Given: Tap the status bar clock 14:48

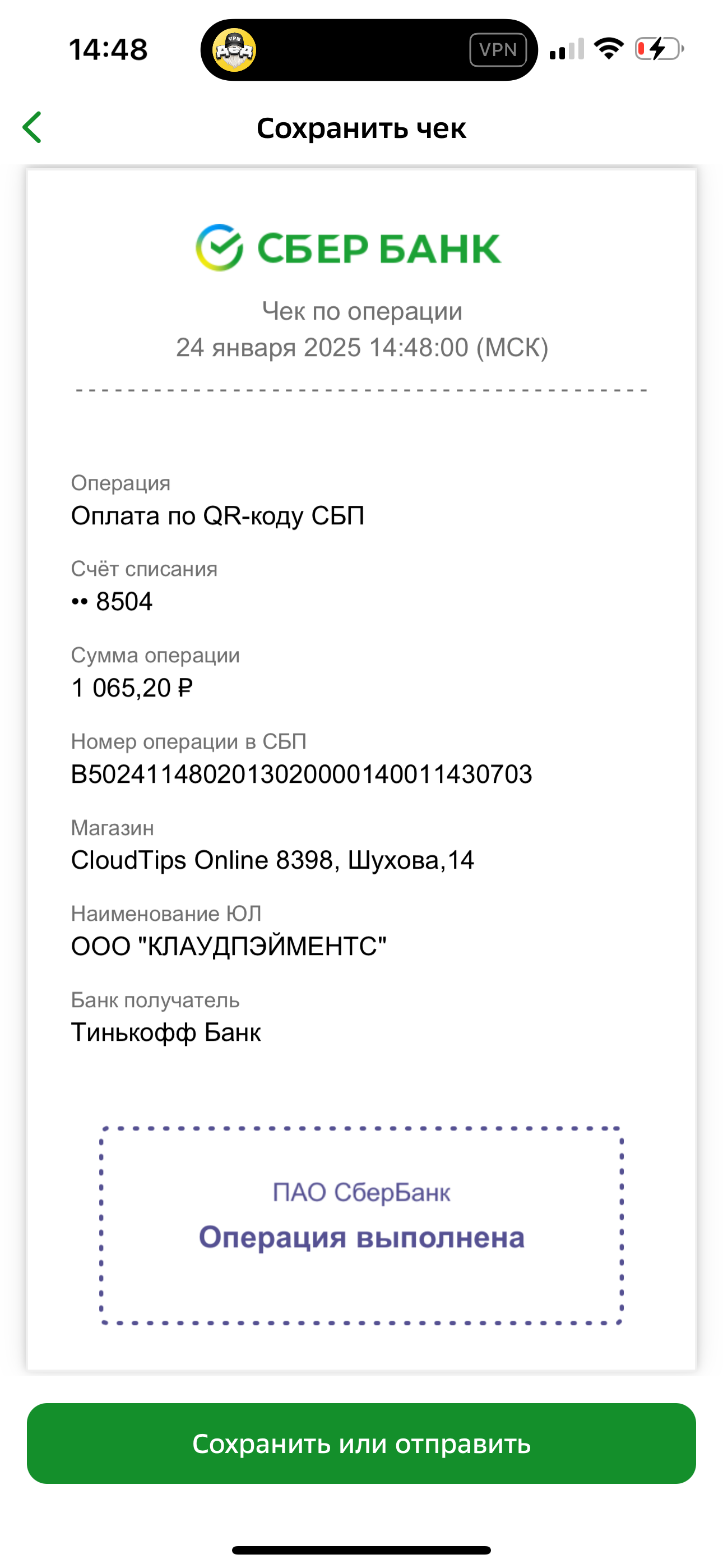Looking at the screenshot, I should pyautogui.click(x=108, y=49).
